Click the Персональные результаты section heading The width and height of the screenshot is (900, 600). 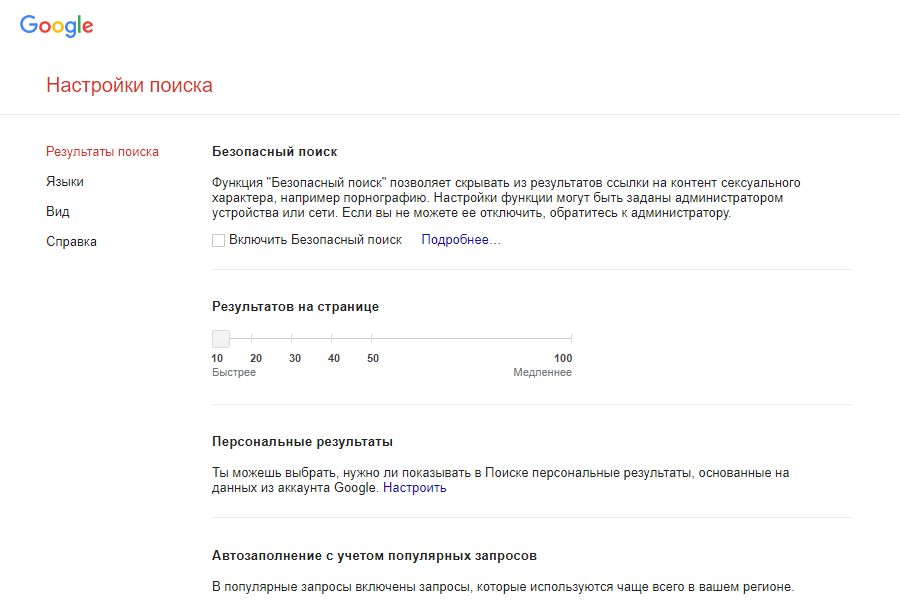tap(302, 441)
